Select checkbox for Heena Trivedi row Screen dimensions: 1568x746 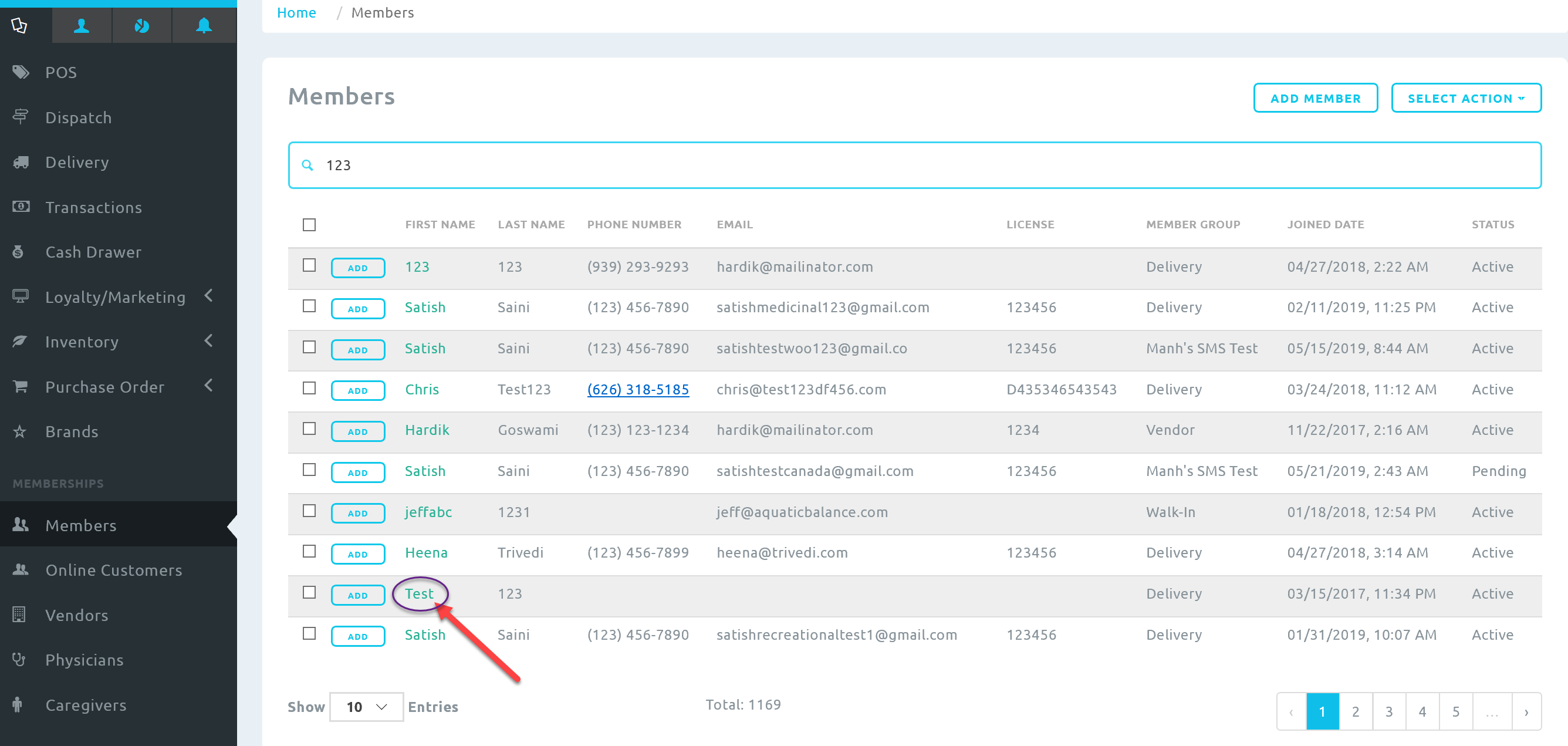pos(309,551)
